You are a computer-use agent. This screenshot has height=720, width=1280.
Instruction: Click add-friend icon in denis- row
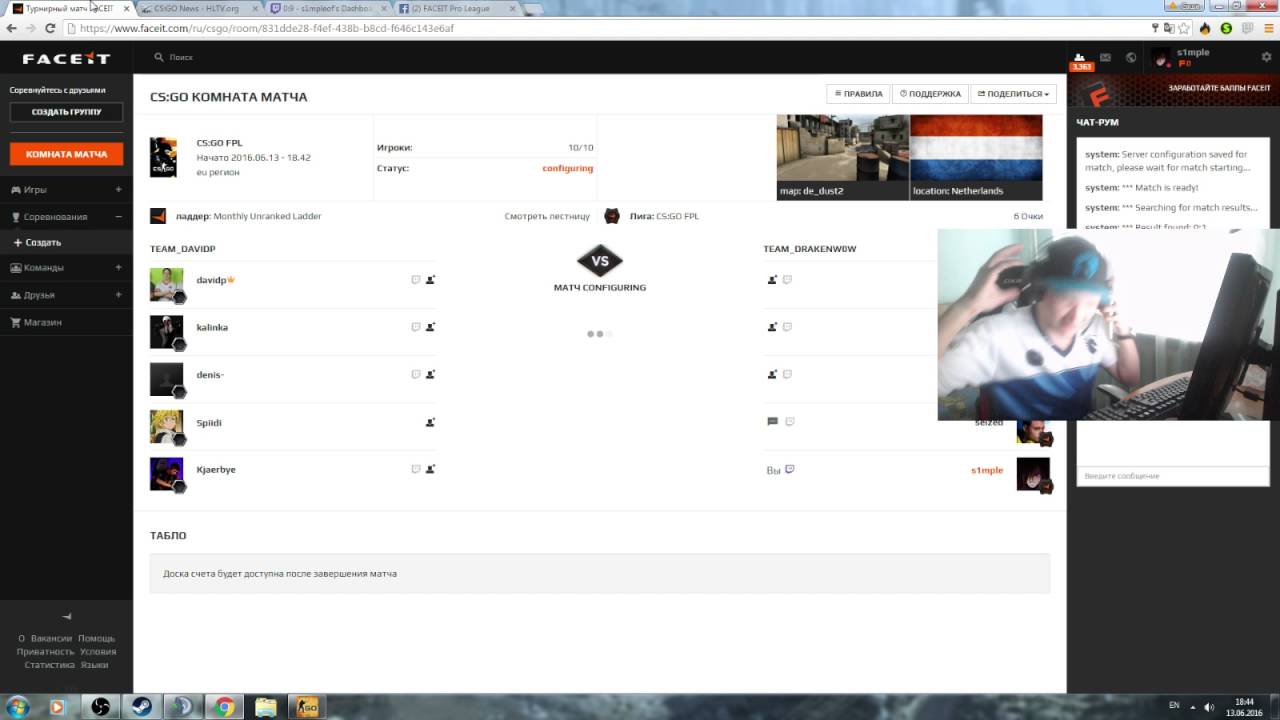point(430,375)
